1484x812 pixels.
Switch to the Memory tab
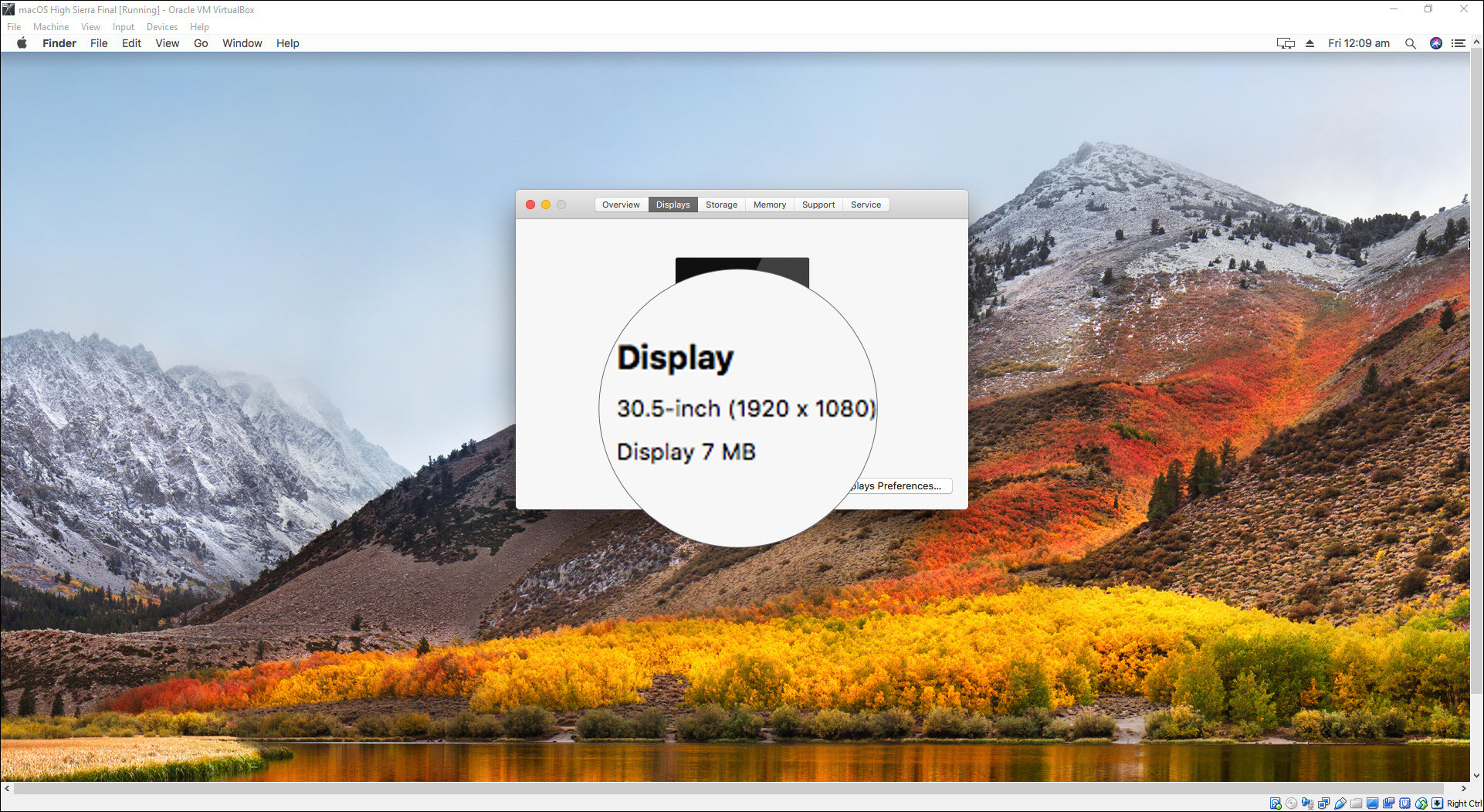click(x=770, y=205)
